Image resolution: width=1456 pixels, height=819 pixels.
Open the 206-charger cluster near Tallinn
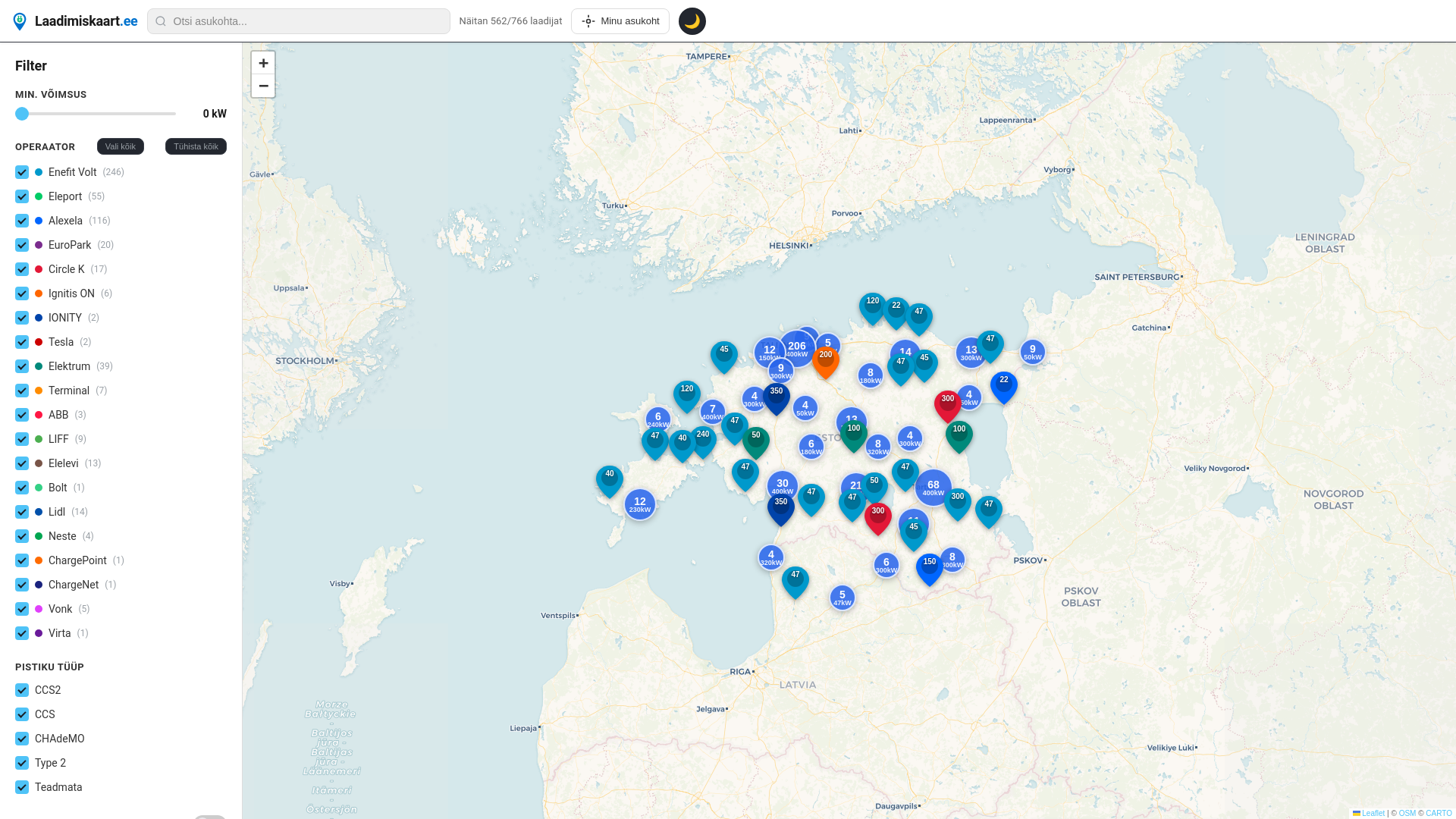coord(796,349)
